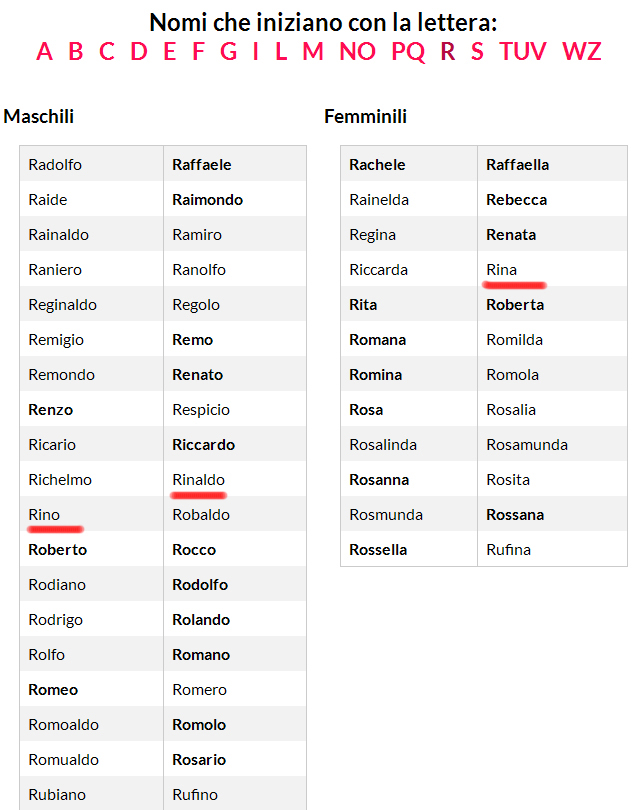Viewport: 640px width, 810px height.
Task: Jump to names starting with D
Action: click(x=138, y=51)
